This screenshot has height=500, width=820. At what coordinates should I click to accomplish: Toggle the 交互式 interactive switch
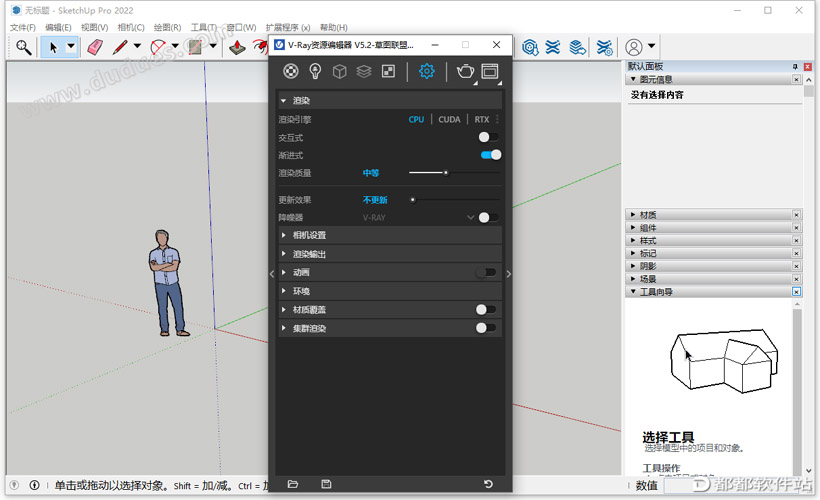pos(488,137)
